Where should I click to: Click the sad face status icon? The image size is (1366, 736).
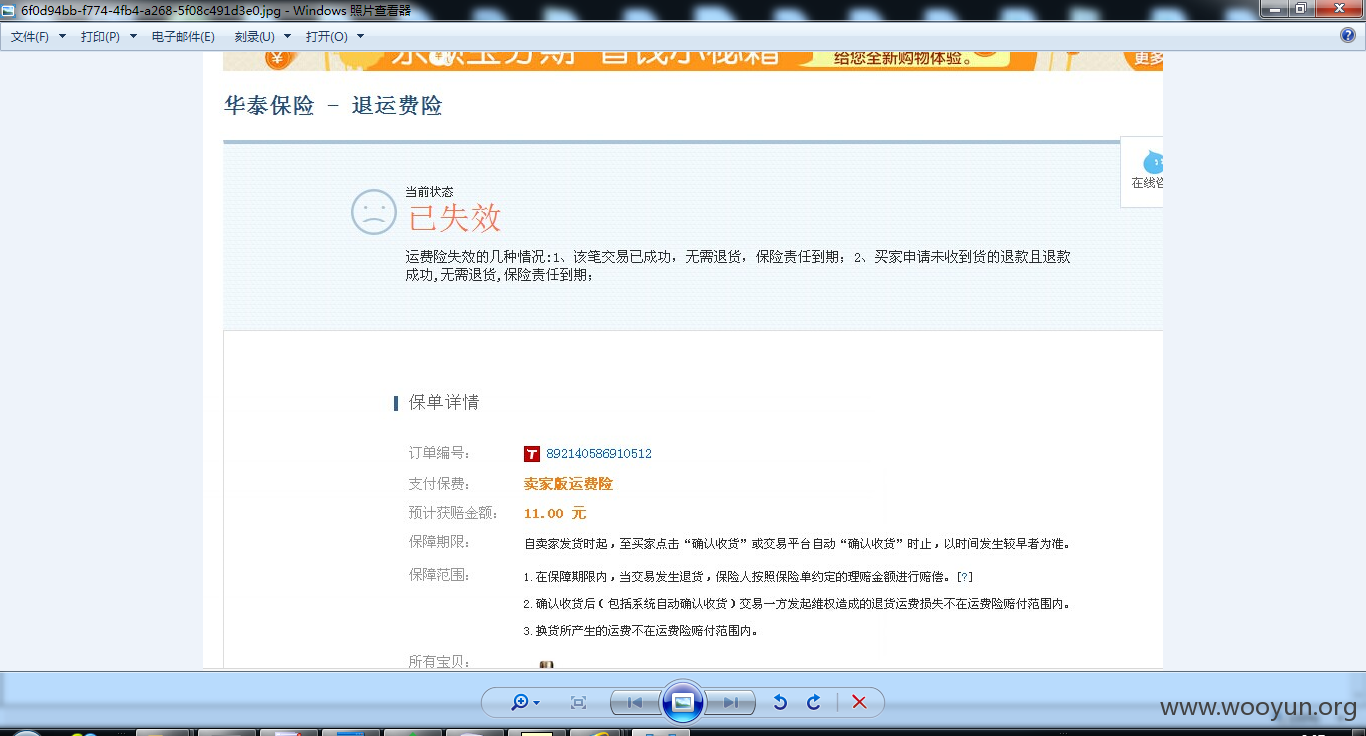tap(374, 212)
